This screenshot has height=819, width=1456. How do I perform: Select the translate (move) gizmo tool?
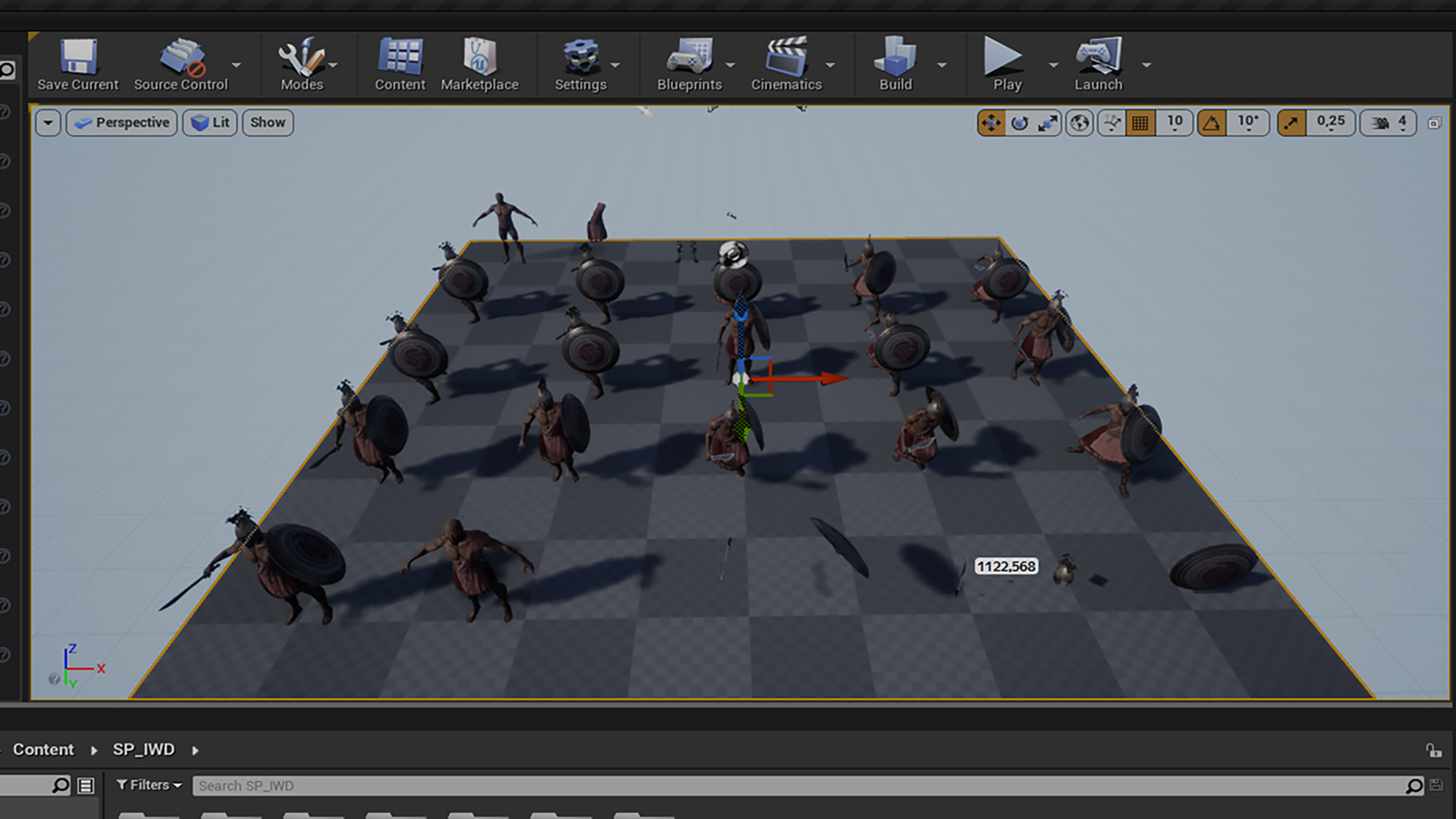(991, 123)
